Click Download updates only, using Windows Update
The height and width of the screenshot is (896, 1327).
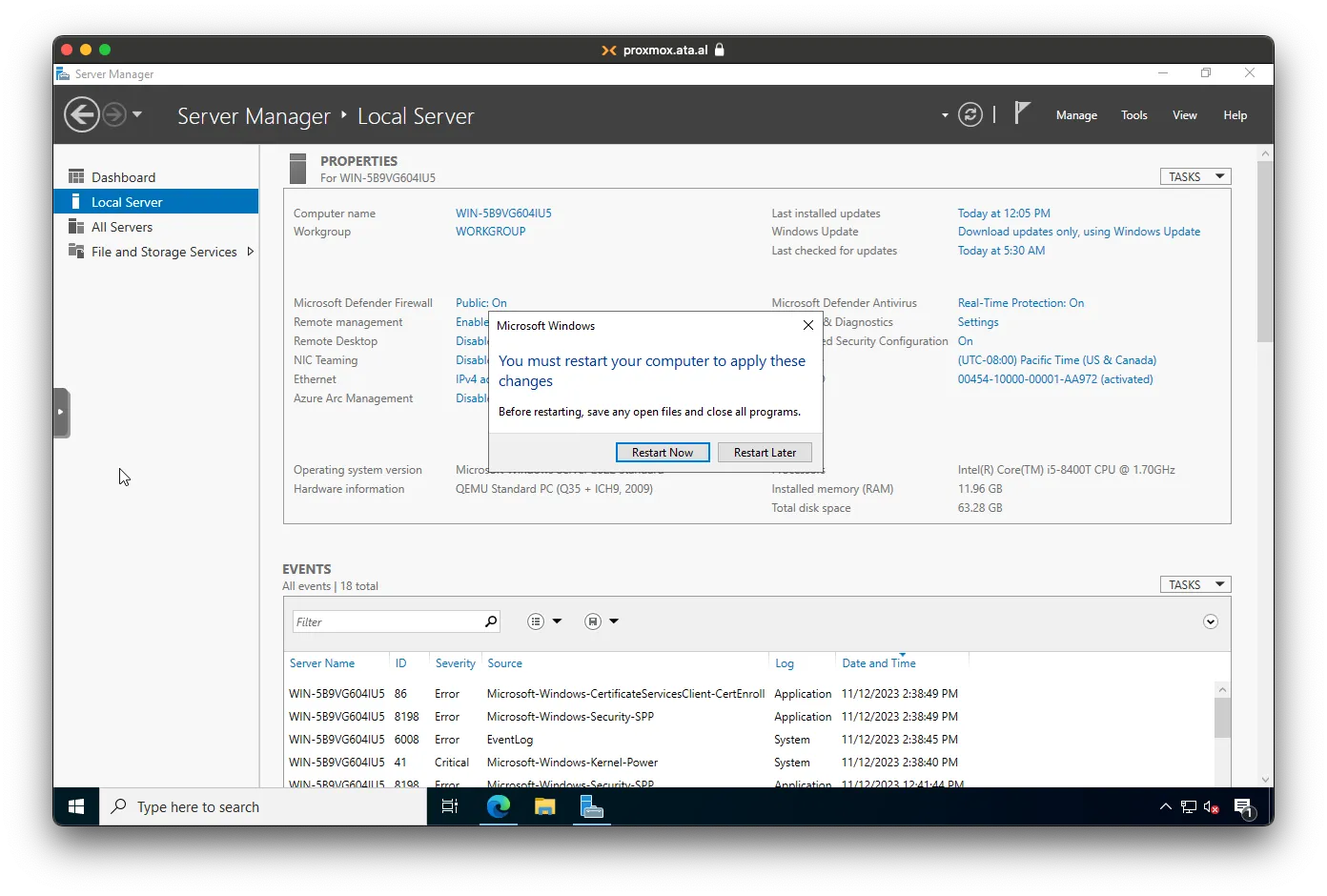pyautogui.click(x=1079, y=232)
